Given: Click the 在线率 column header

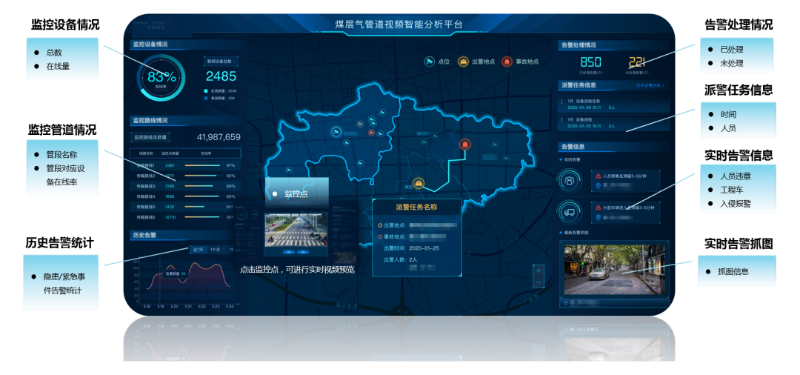Looking at the screenshot, I should 206,153.
